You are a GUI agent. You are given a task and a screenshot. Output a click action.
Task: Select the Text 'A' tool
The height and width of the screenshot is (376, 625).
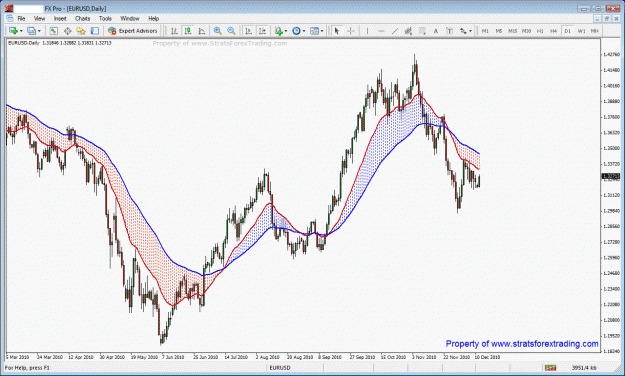click(436, 31)
